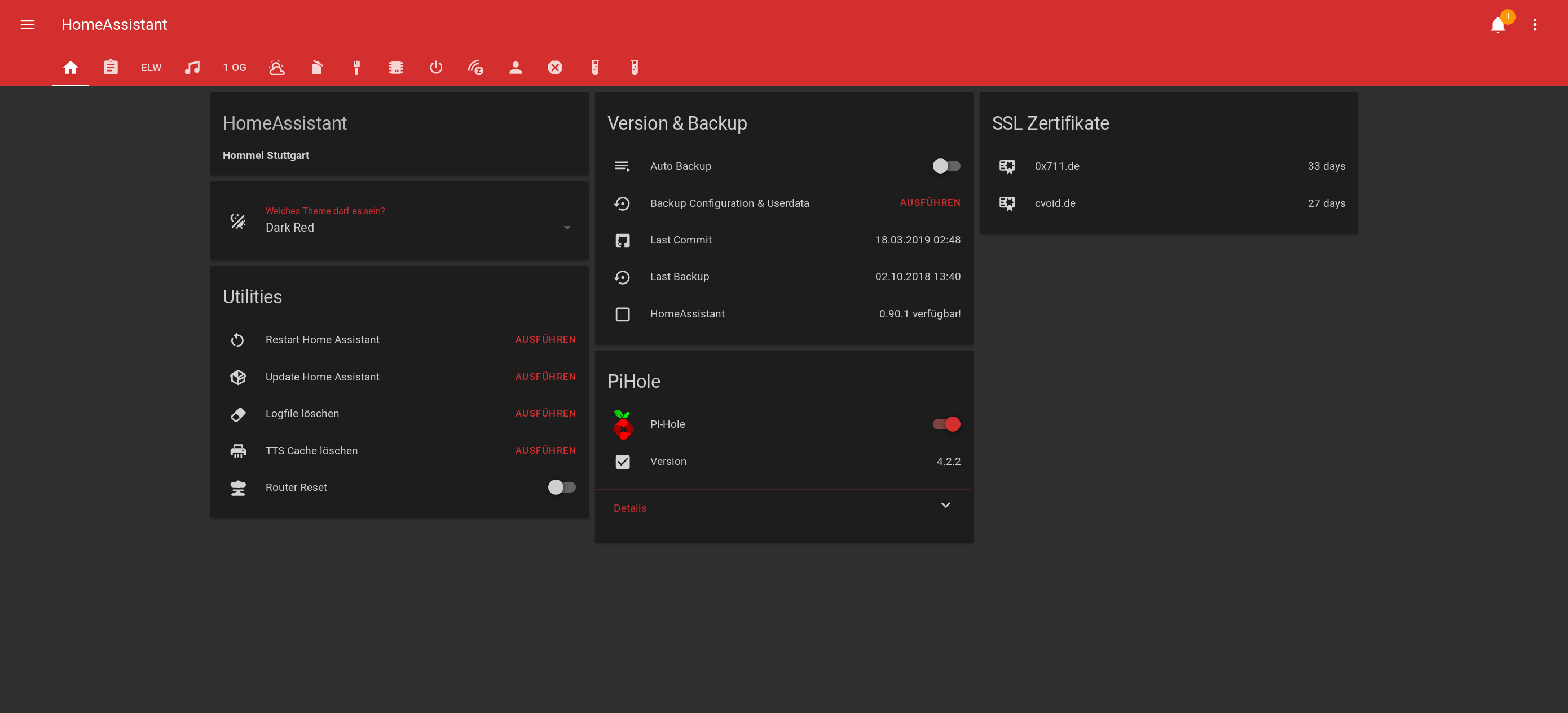Click the Pi-Hole raspberry icon

coord(622,424)
